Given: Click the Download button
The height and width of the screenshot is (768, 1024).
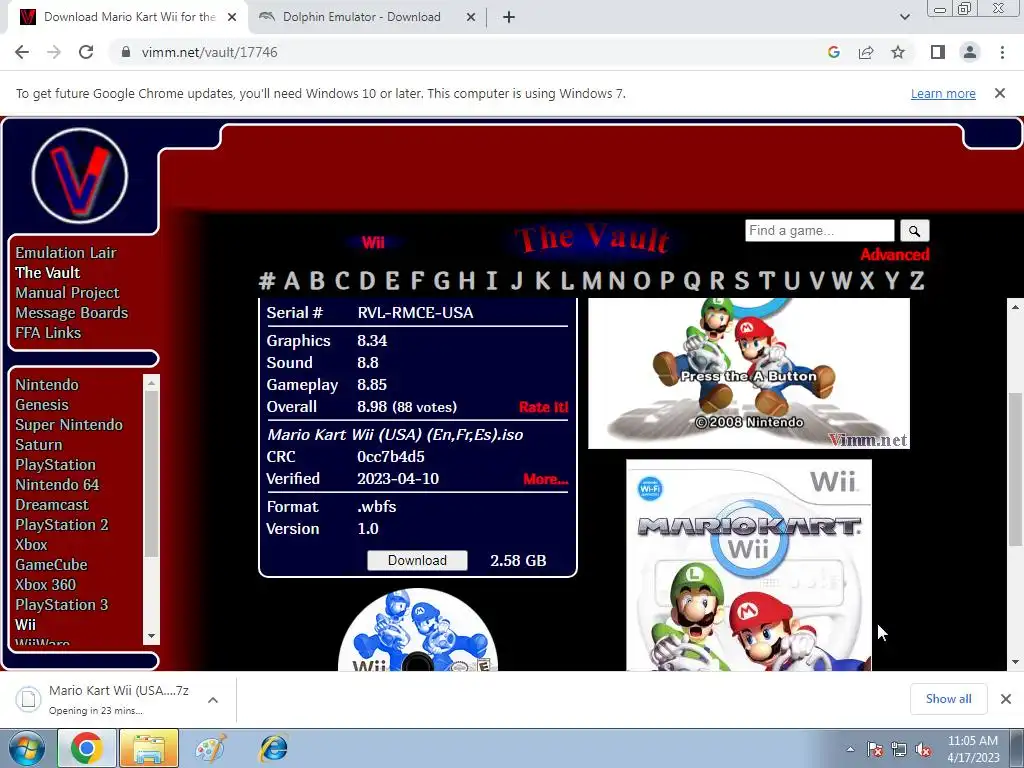Looking at the screenshot, I should point(417,560).
